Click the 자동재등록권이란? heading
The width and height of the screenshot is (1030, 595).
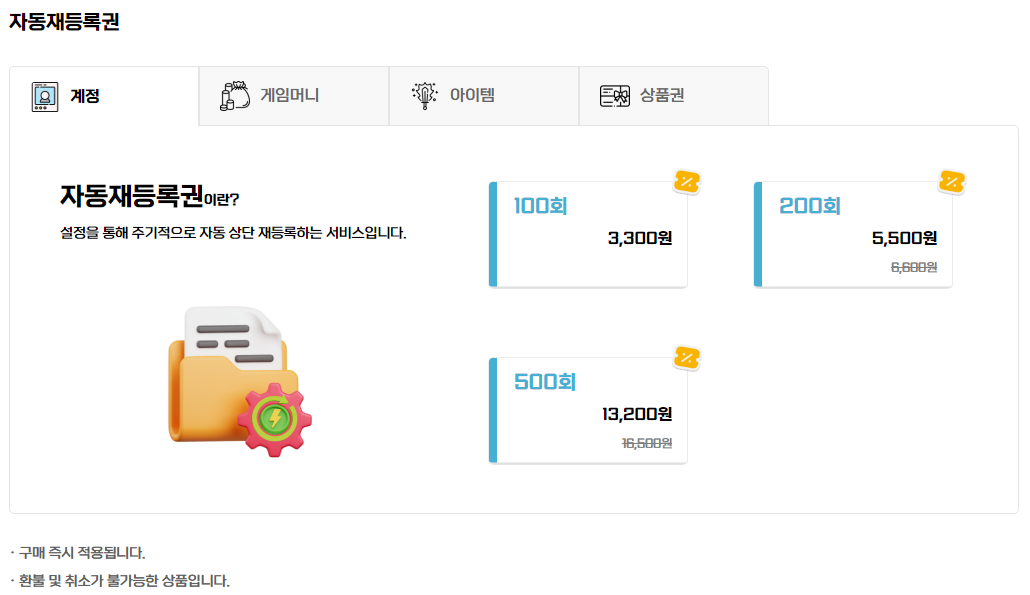[150, 196]
